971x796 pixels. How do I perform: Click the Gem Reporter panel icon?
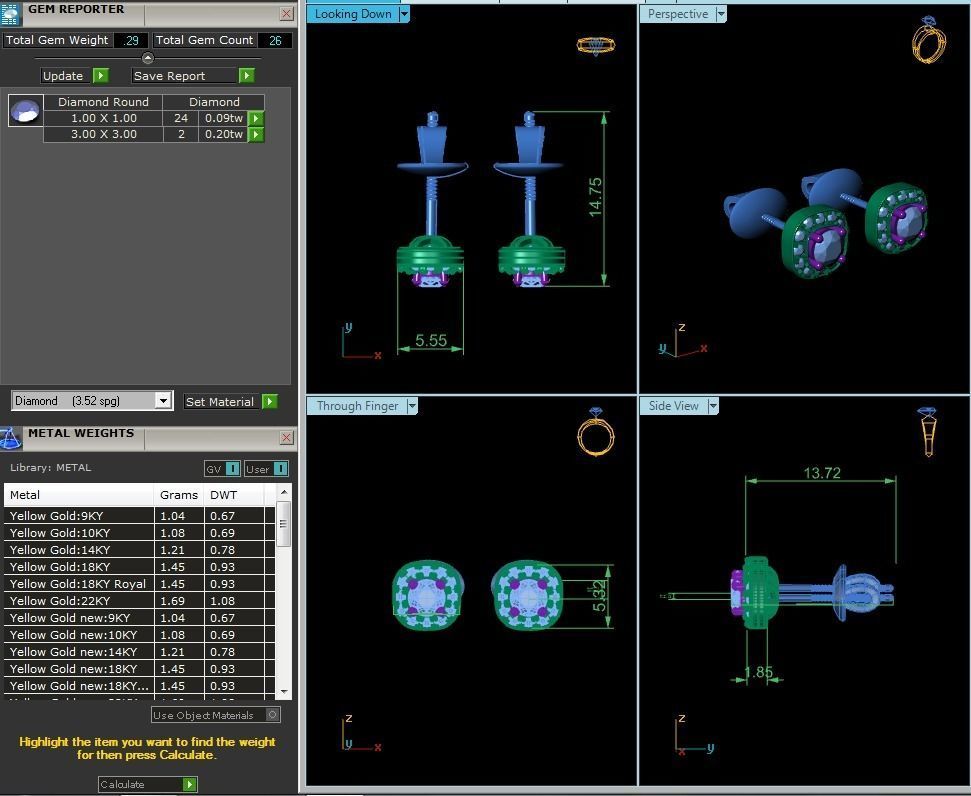[11, 13]
